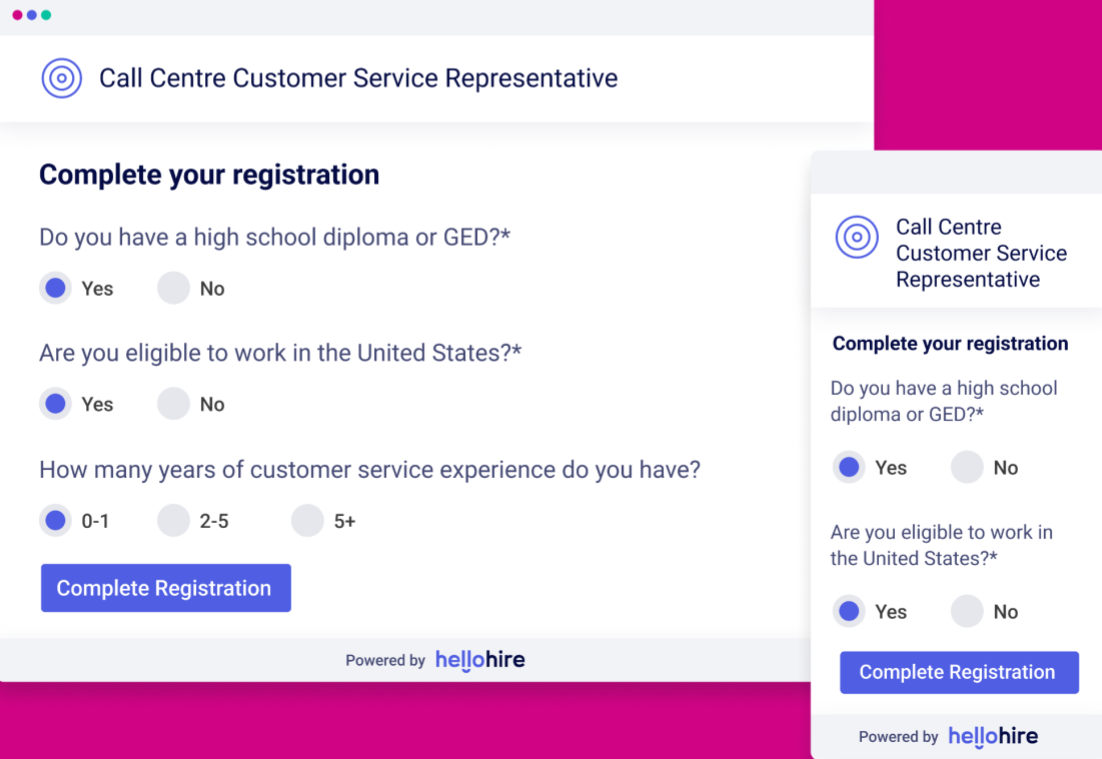Click the hellohire logo in the mobile preview footer

993,736
